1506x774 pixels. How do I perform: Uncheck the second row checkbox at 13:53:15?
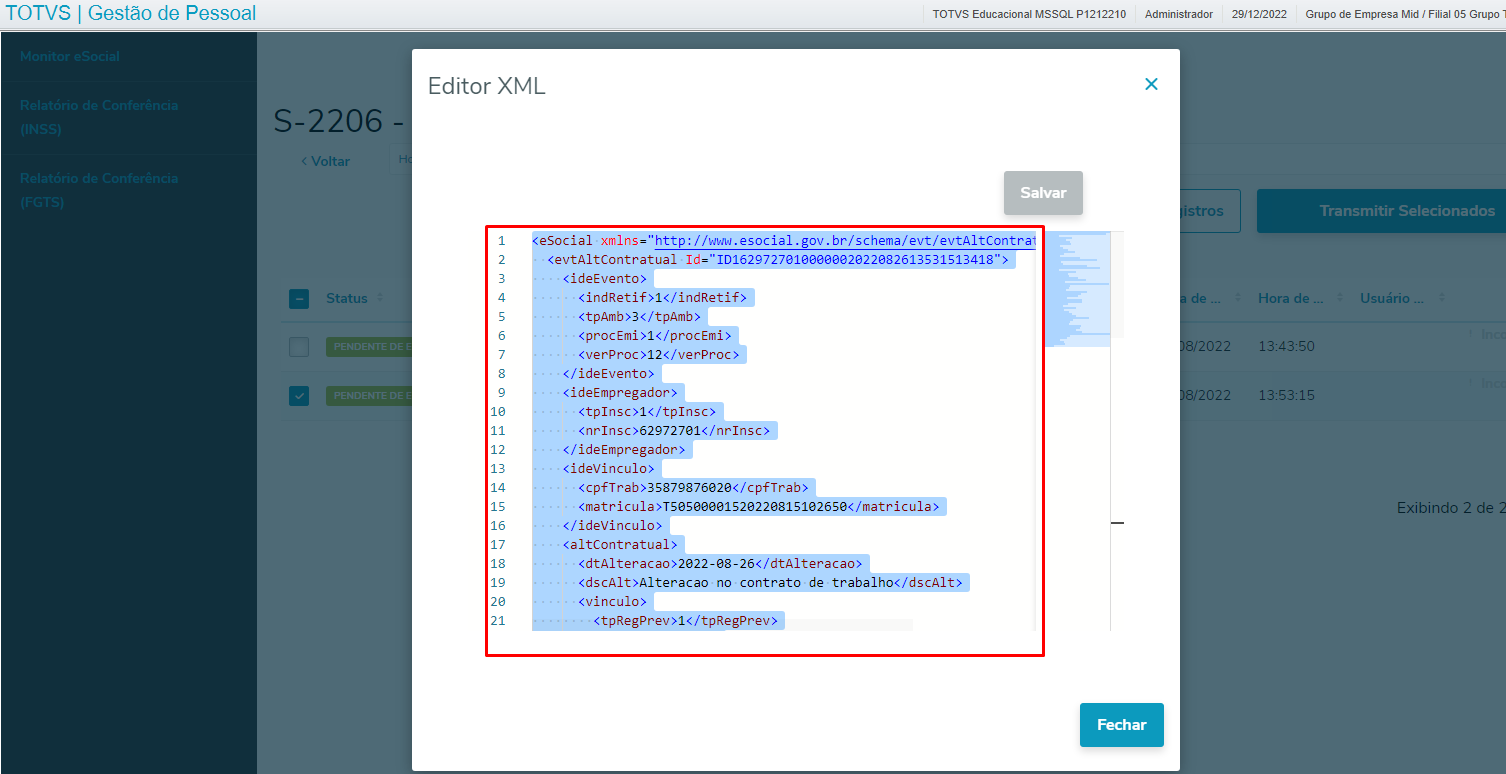[x=299, y=396]
